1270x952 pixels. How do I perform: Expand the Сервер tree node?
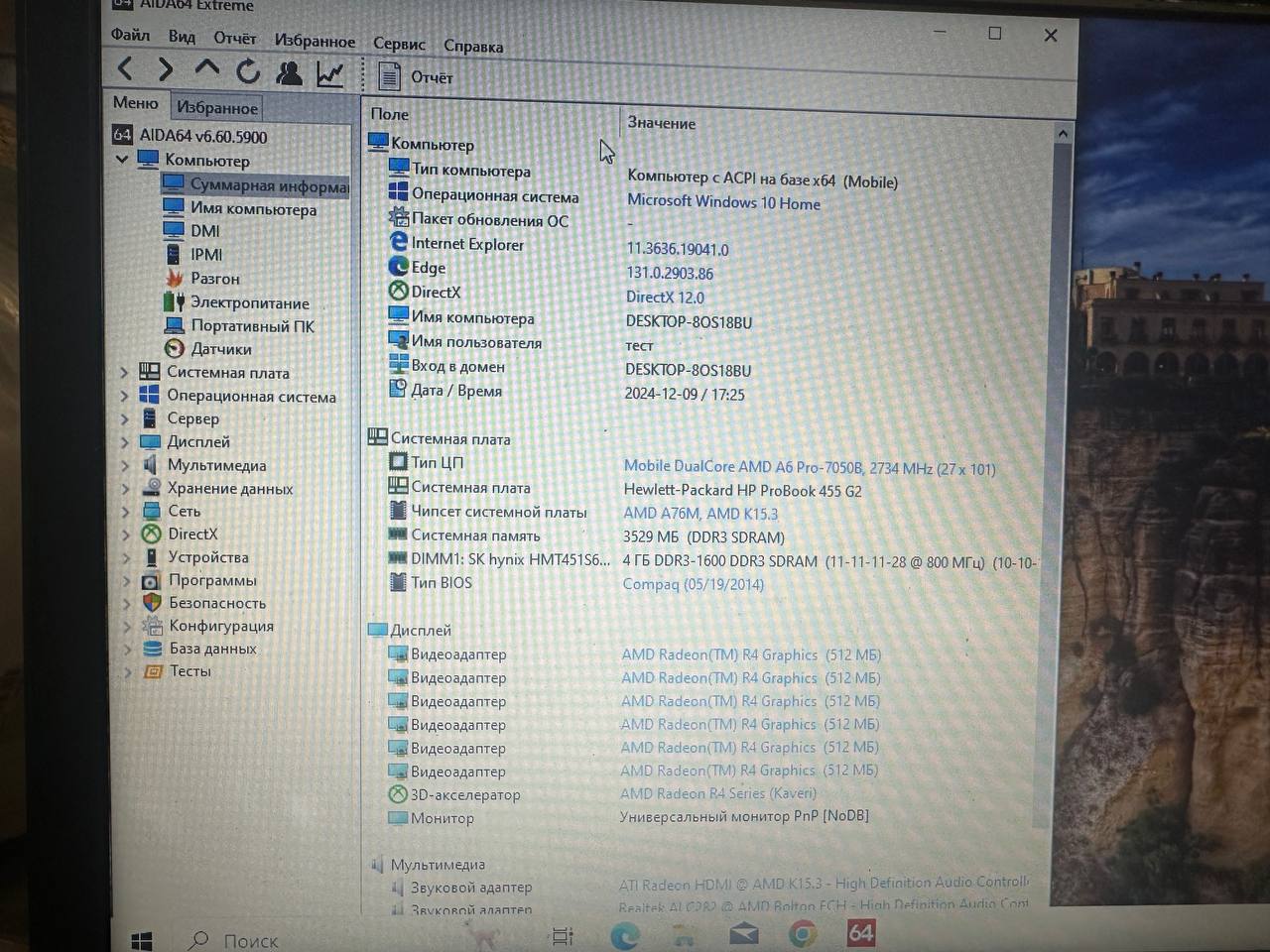124,418
